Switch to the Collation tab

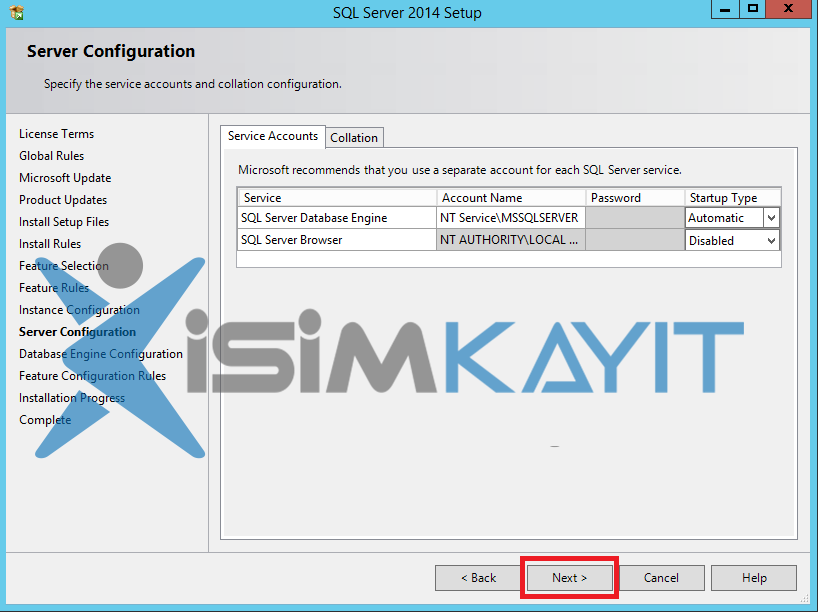pyautogui.click(x=354, y=138)
